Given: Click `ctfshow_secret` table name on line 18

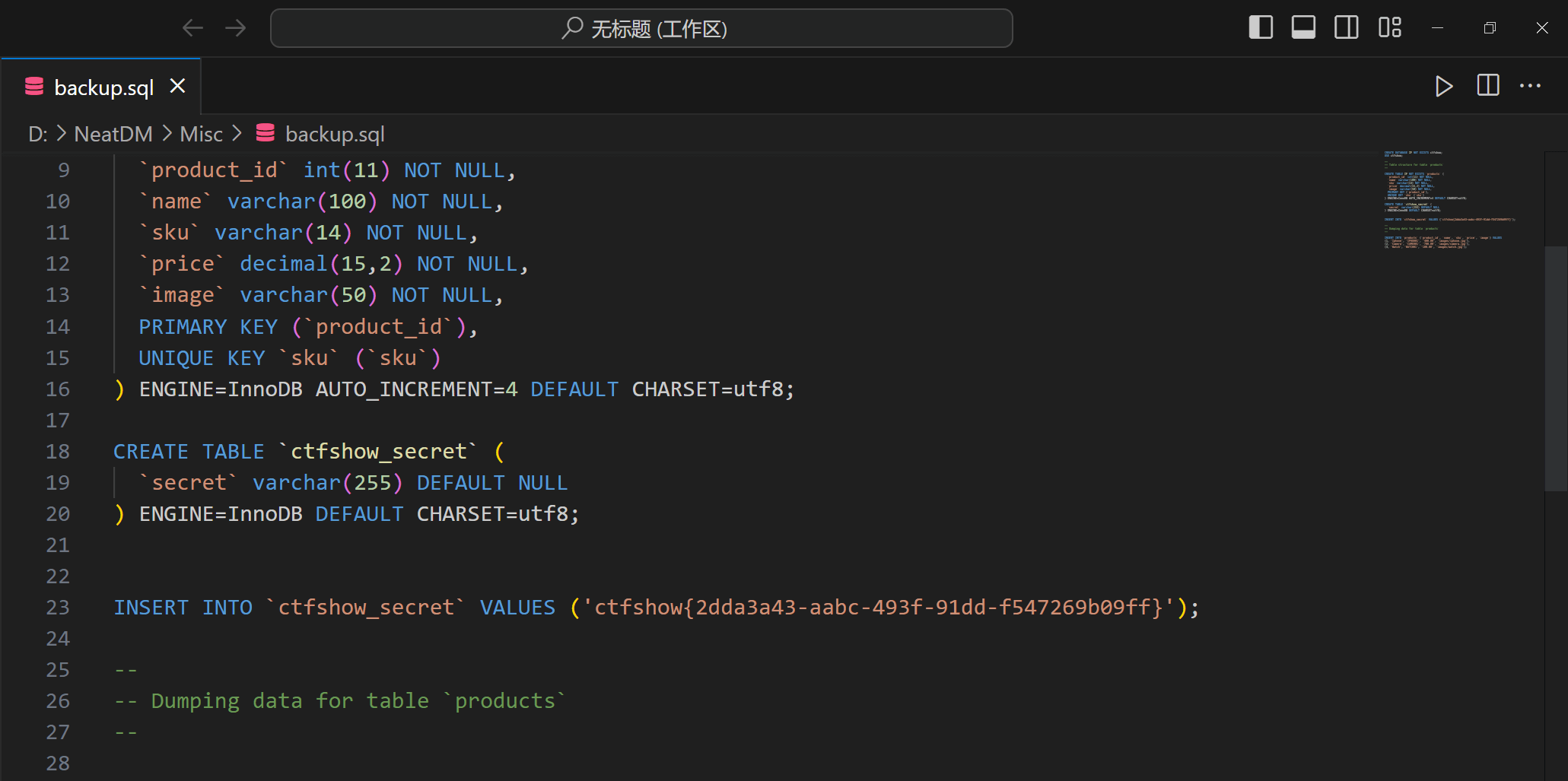Looking at the screenshot, I should [x=378, y=452].
